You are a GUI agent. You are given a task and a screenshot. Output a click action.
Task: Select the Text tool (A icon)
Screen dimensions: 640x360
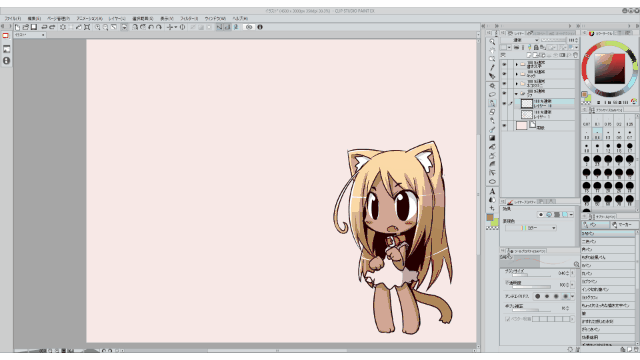click(492, 191)
